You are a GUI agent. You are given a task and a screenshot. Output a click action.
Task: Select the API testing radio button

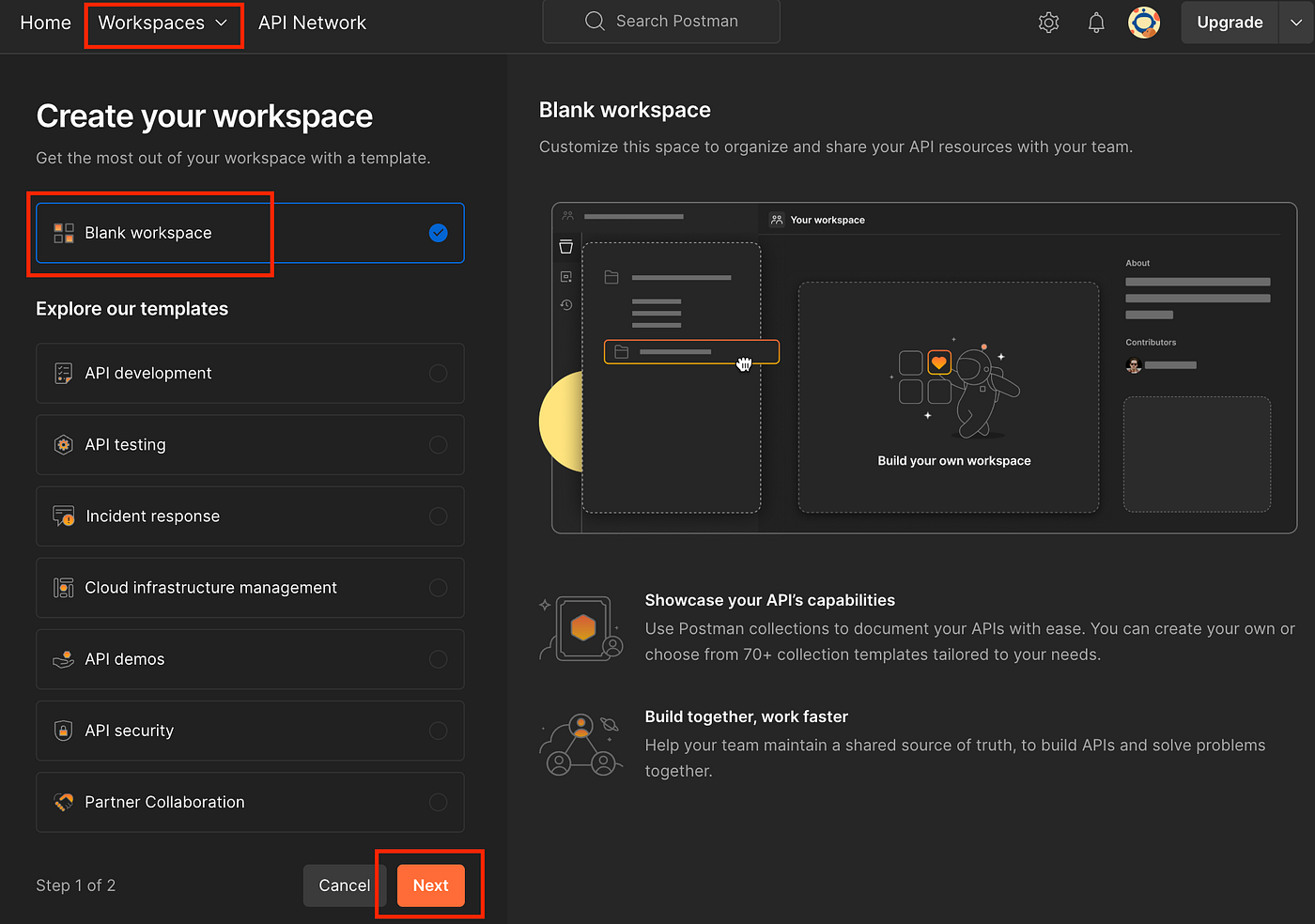(x=438, y=445)
